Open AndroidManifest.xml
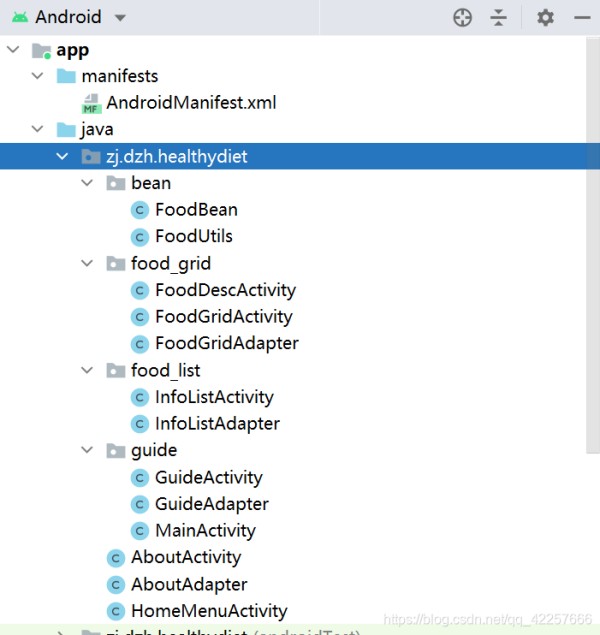 point(191,102)
